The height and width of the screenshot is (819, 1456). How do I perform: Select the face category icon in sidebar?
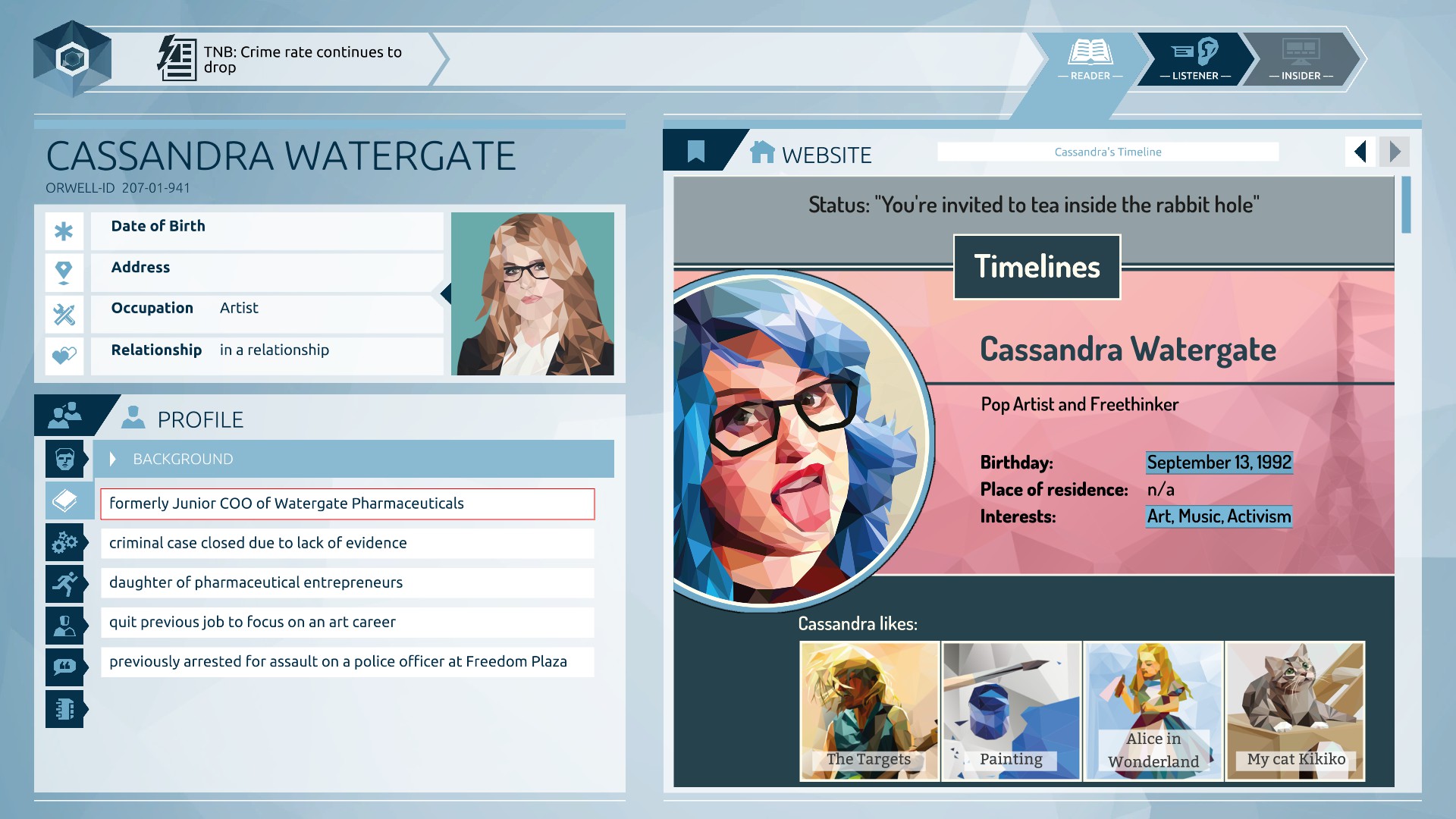pyautogui.click(x=64, y=459)
